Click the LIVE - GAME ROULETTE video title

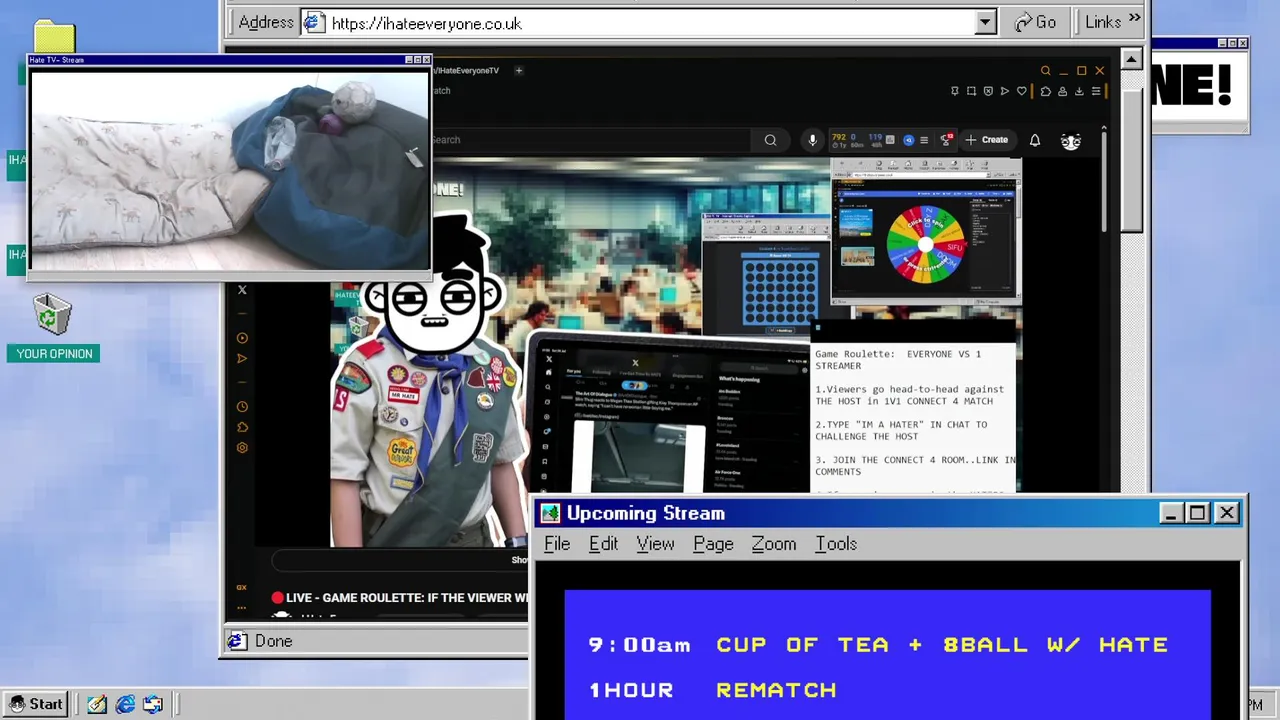click(400, 598)
